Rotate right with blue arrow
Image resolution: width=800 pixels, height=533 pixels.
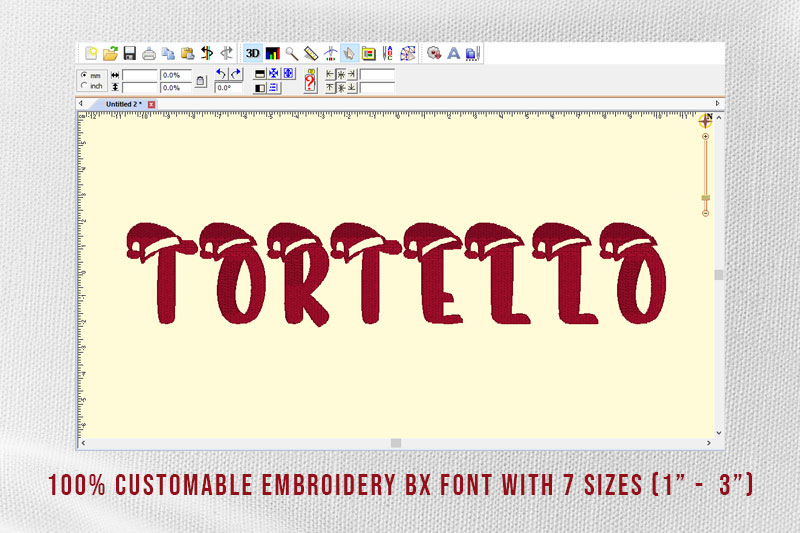coord(236,74)
